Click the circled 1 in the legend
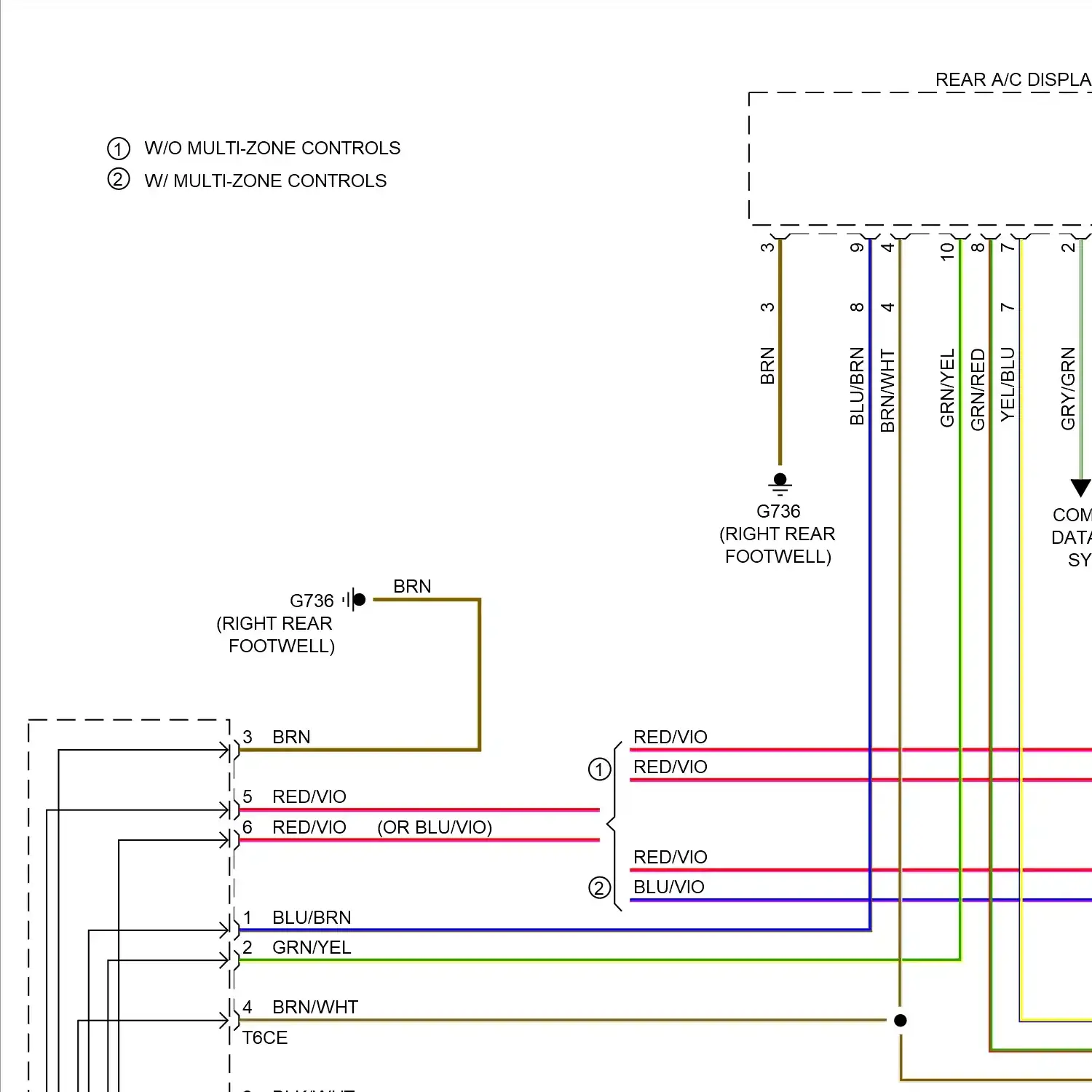Screen dimensions: 1092x1092 [x=119, y=149]
